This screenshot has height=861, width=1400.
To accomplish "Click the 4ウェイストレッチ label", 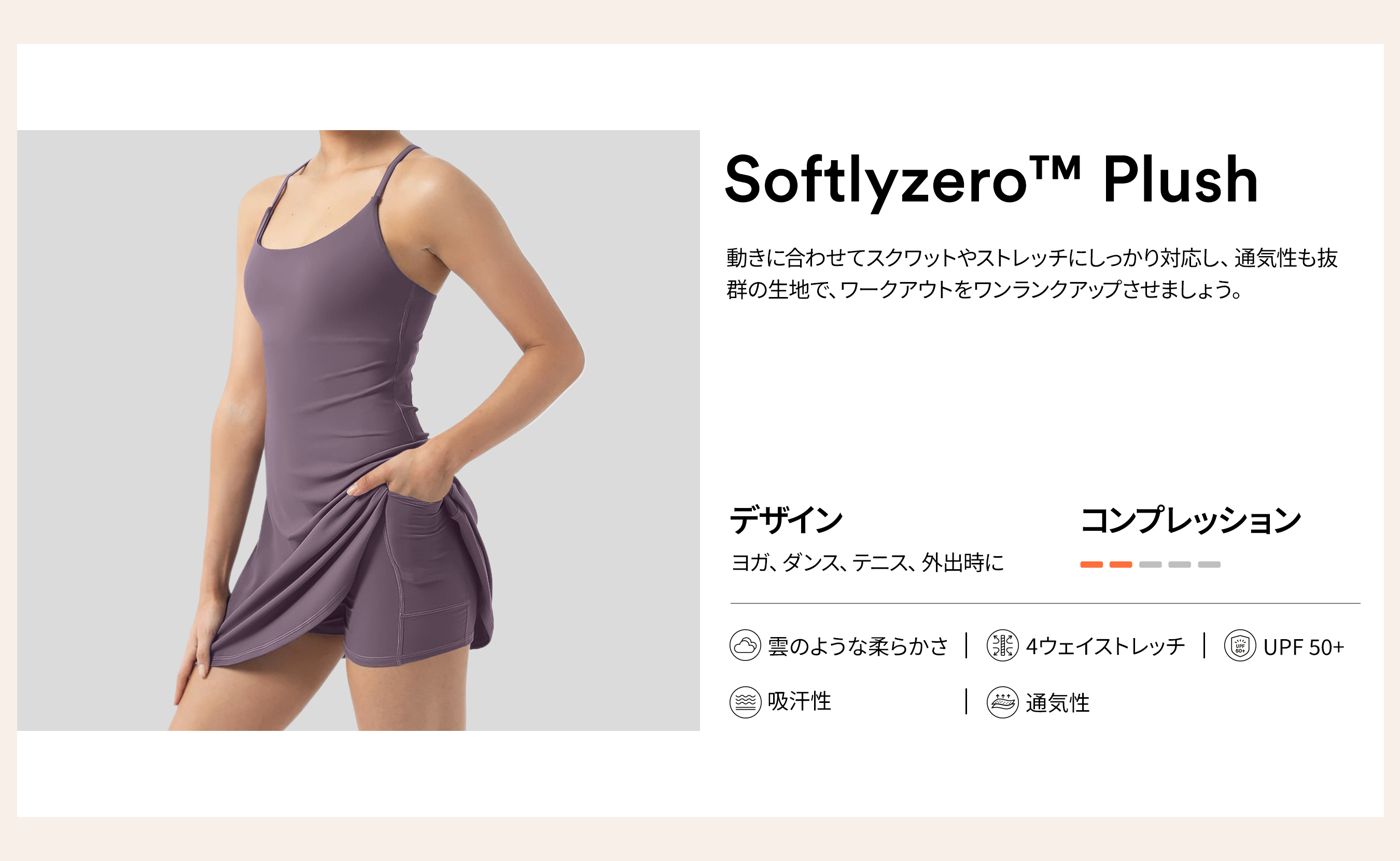I will [x=1105, y=647].
